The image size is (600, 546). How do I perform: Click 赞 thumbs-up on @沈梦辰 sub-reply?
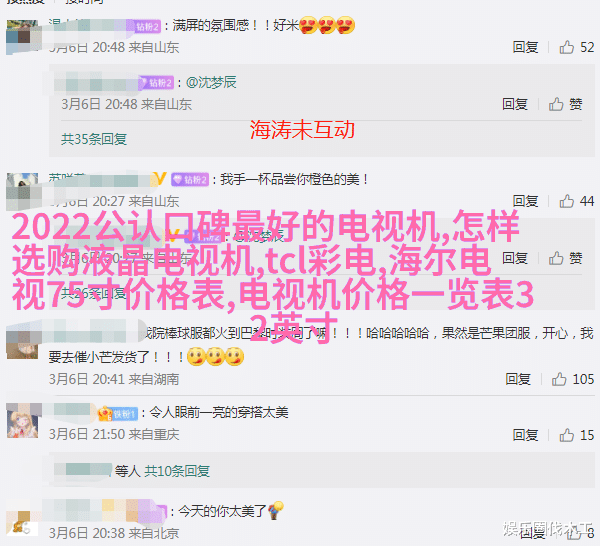566,104
